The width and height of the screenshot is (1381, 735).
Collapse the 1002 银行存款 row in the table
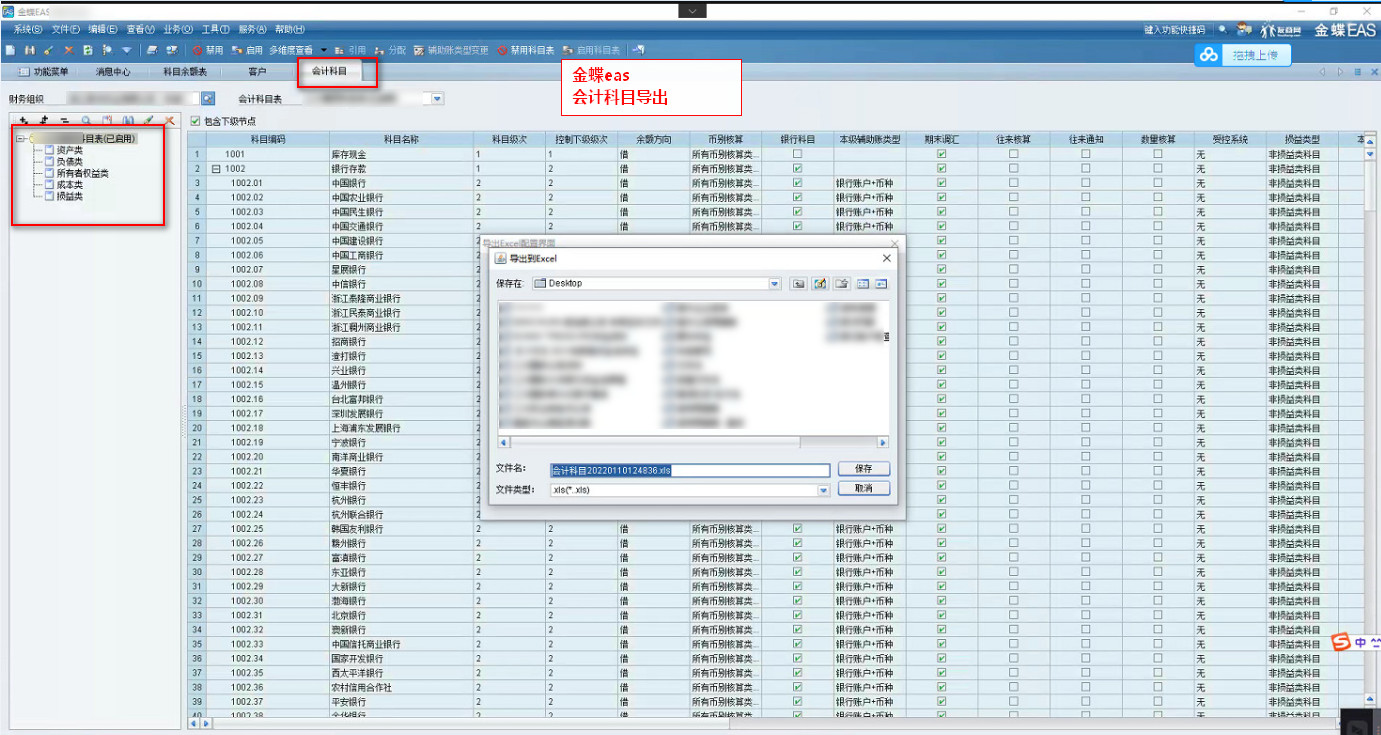click(x=216, y=169)
